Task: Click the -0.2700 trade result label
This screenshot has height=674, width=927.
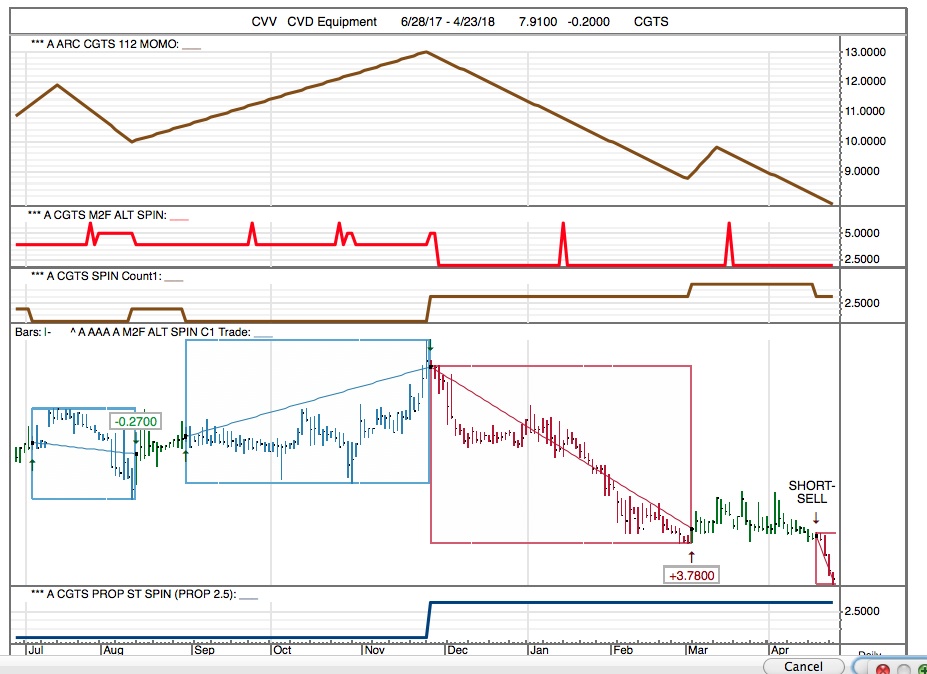Action: [136, 422]
